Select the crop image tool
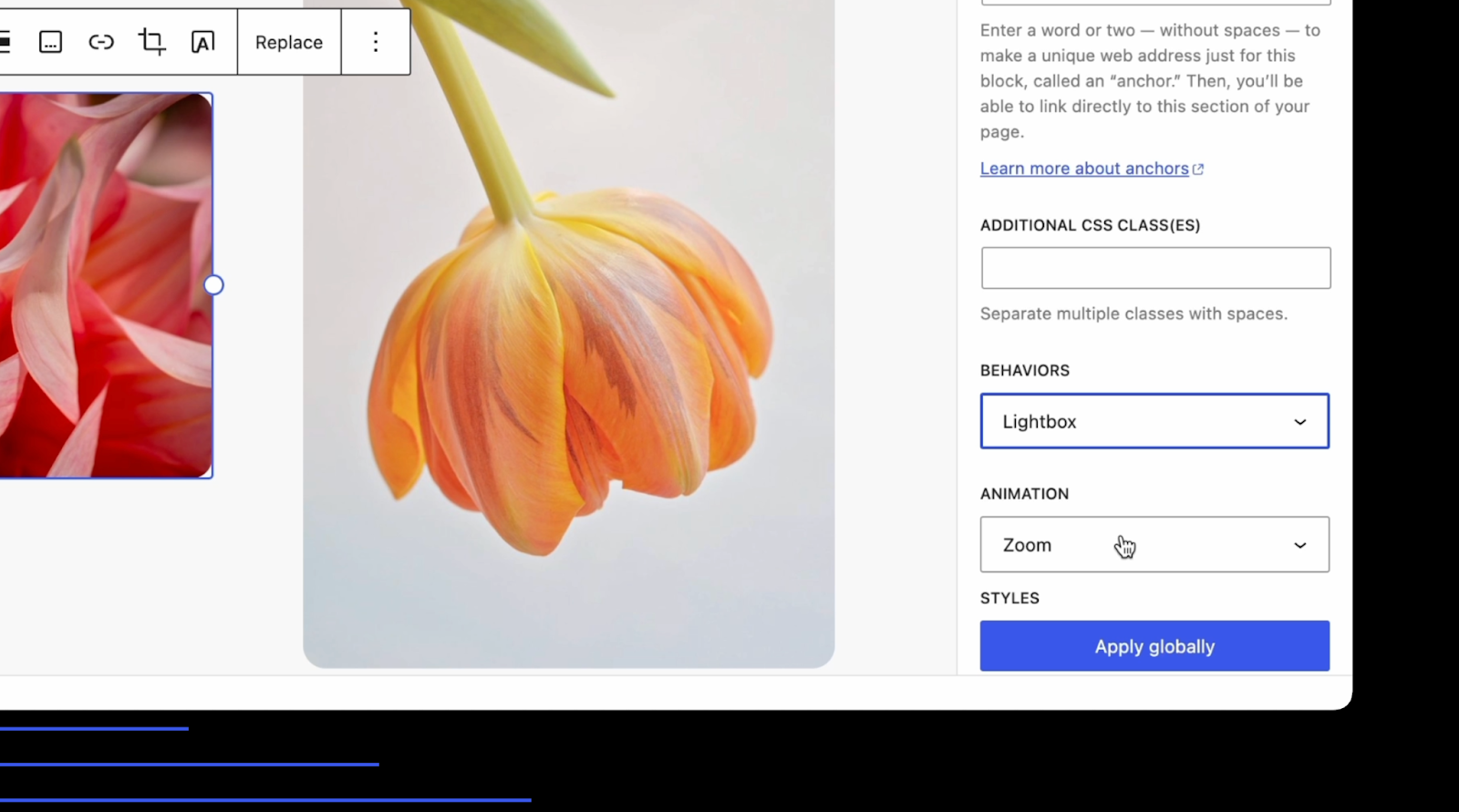1459x812 pixels. 151,42
